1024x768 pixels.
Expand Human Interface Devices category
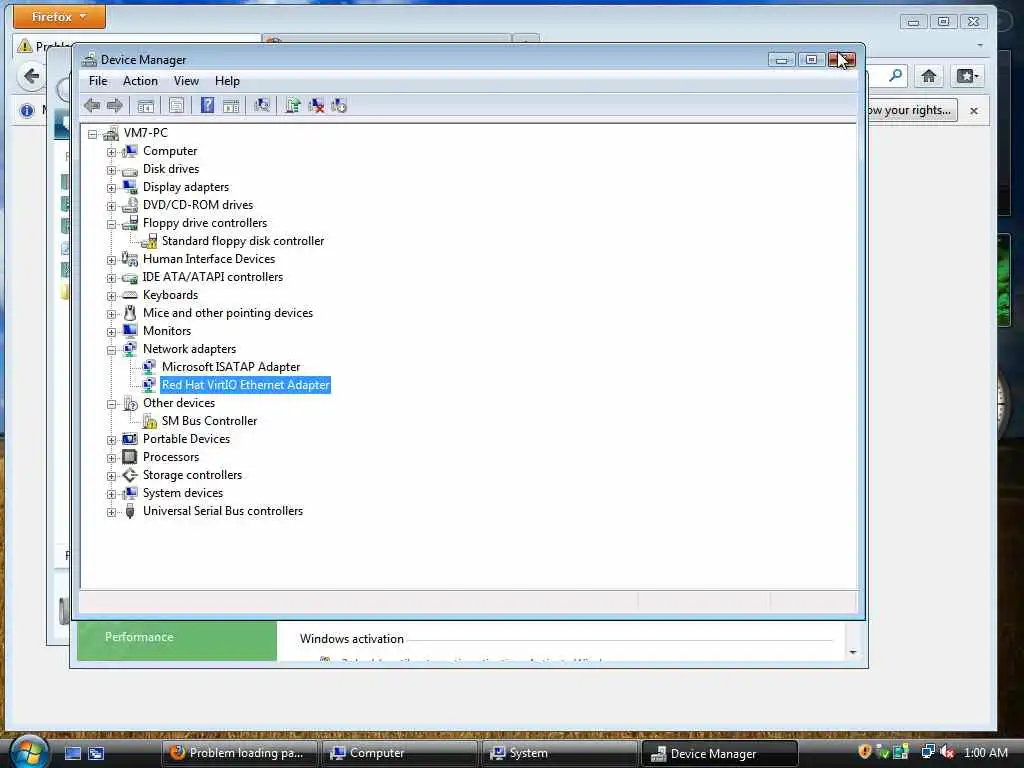(112, 260)
